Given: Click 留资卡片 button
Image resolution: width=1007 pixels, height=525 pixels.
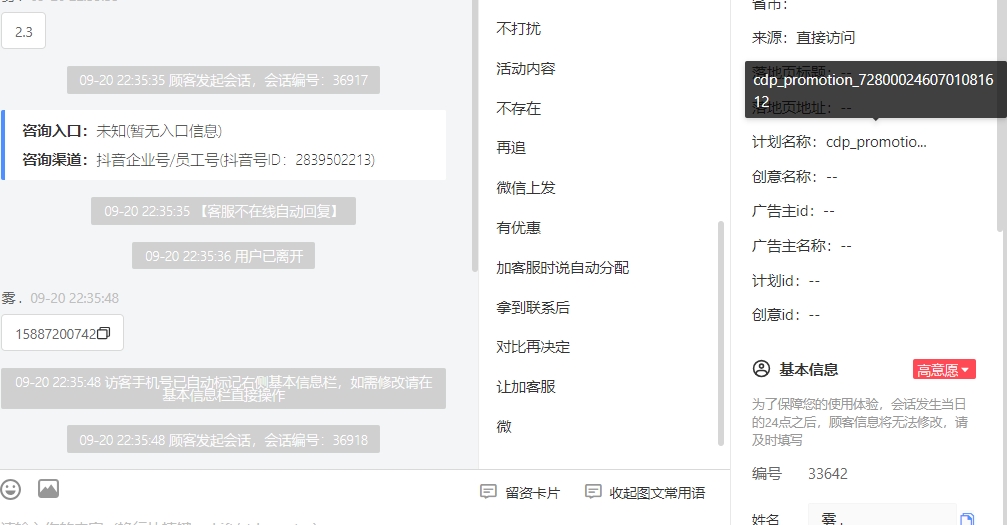Looking at the screenshot, I should pyautogui.click(x=520, y=492).
